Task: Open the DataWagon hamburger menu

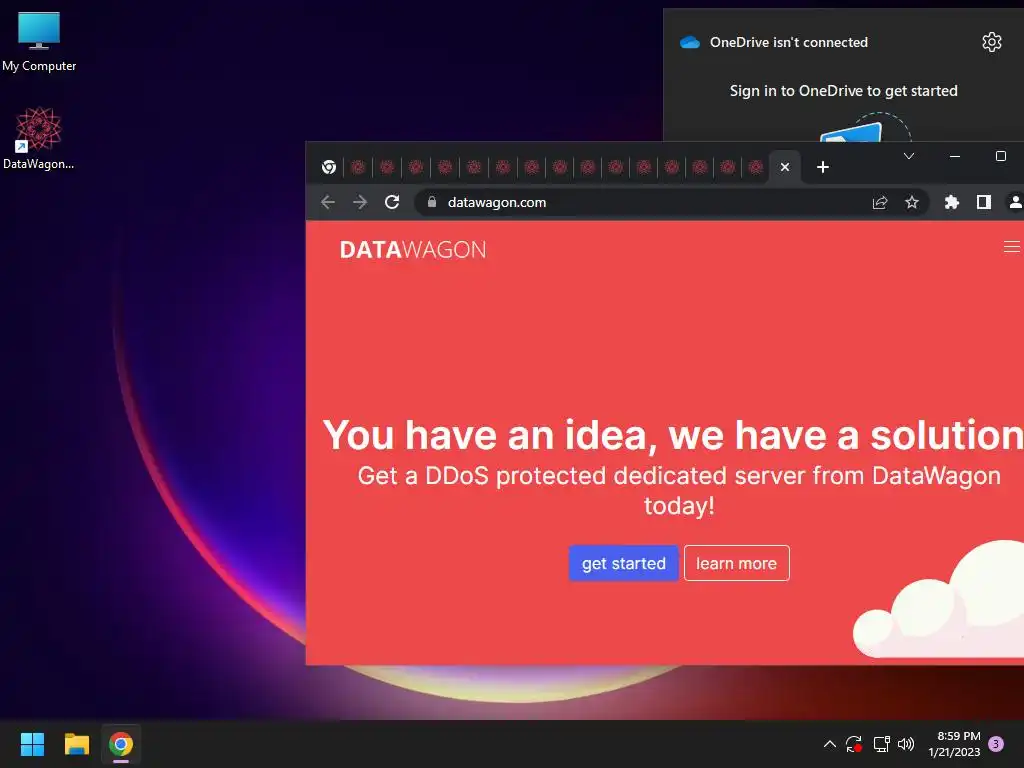Action: pos(1012,246)
